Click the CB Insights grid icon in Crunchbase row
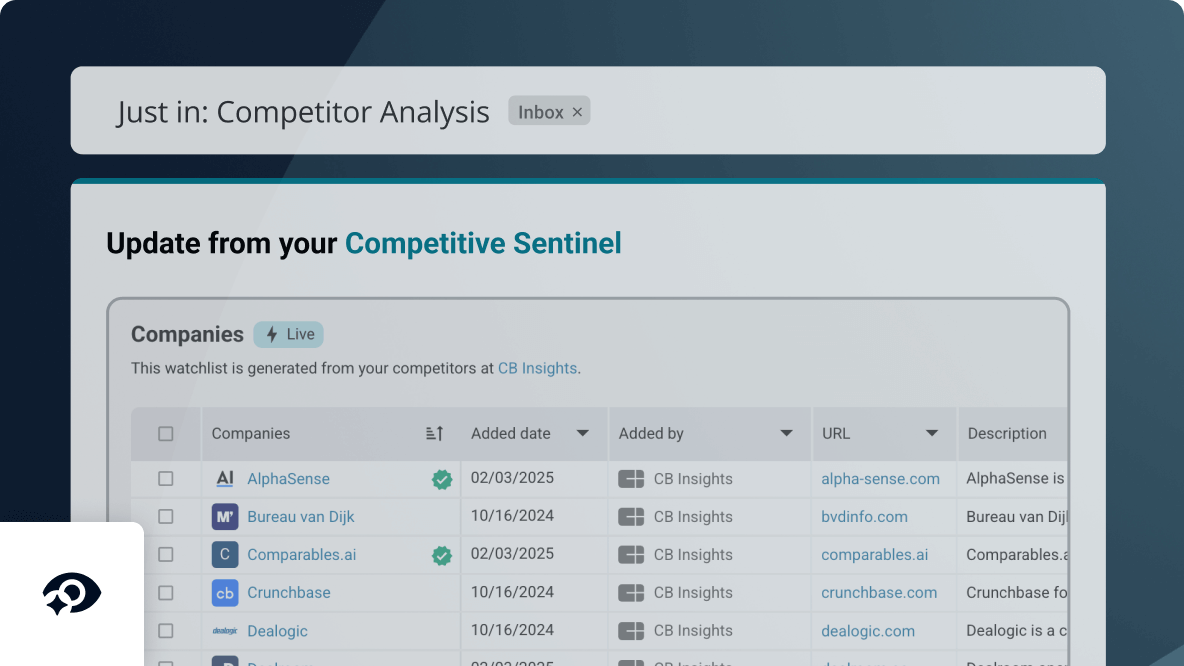 (x=631, y=592)
